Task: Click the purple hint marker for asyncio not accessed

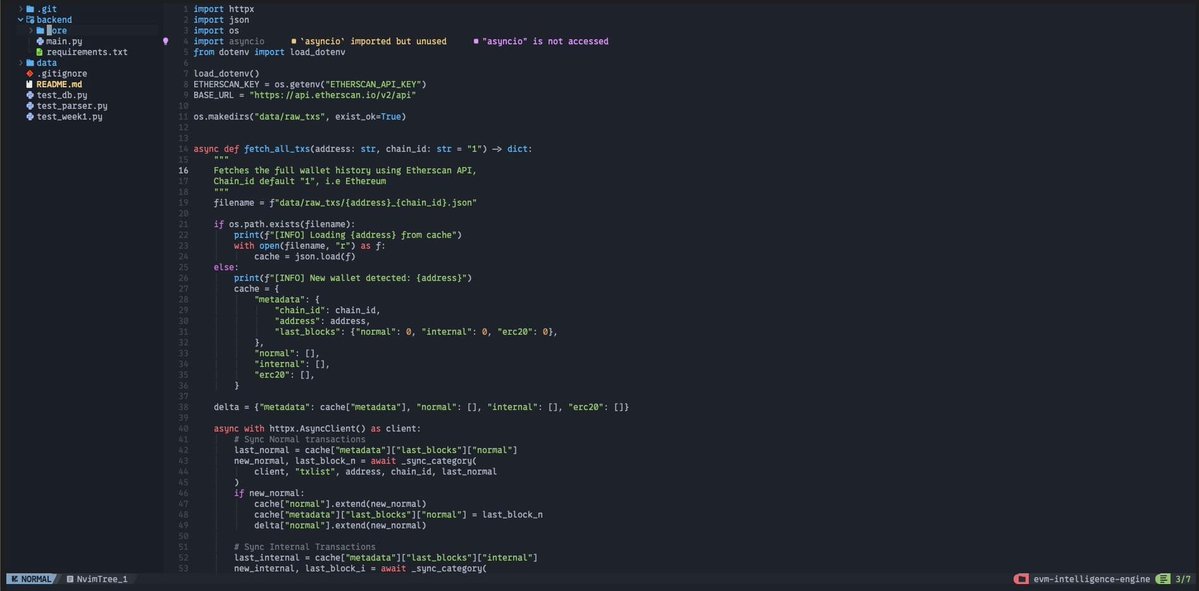Action: coord(476,41)
